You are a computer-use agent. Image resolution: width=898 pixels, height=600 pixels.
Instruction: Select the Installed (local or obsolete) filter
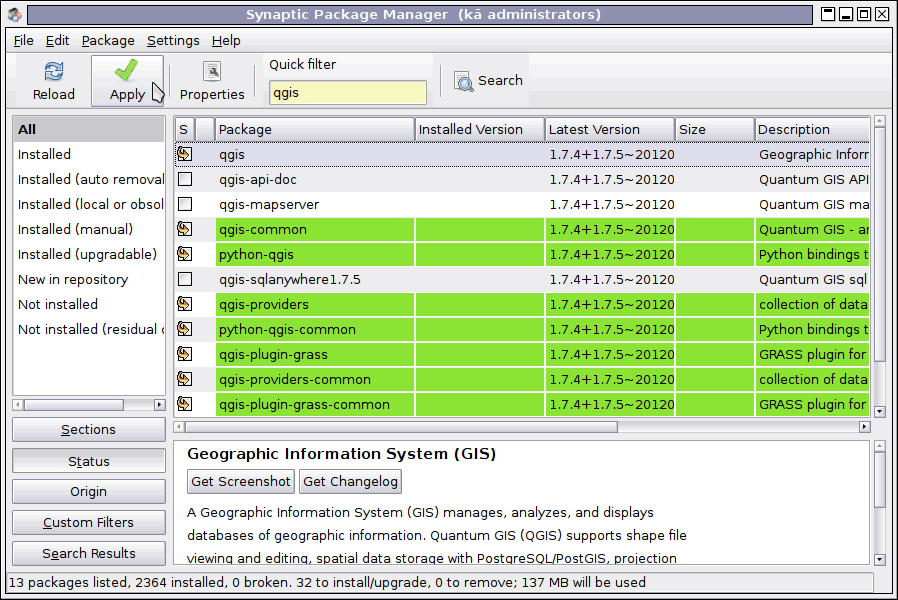pyautogui.click(x=89, y=204)
